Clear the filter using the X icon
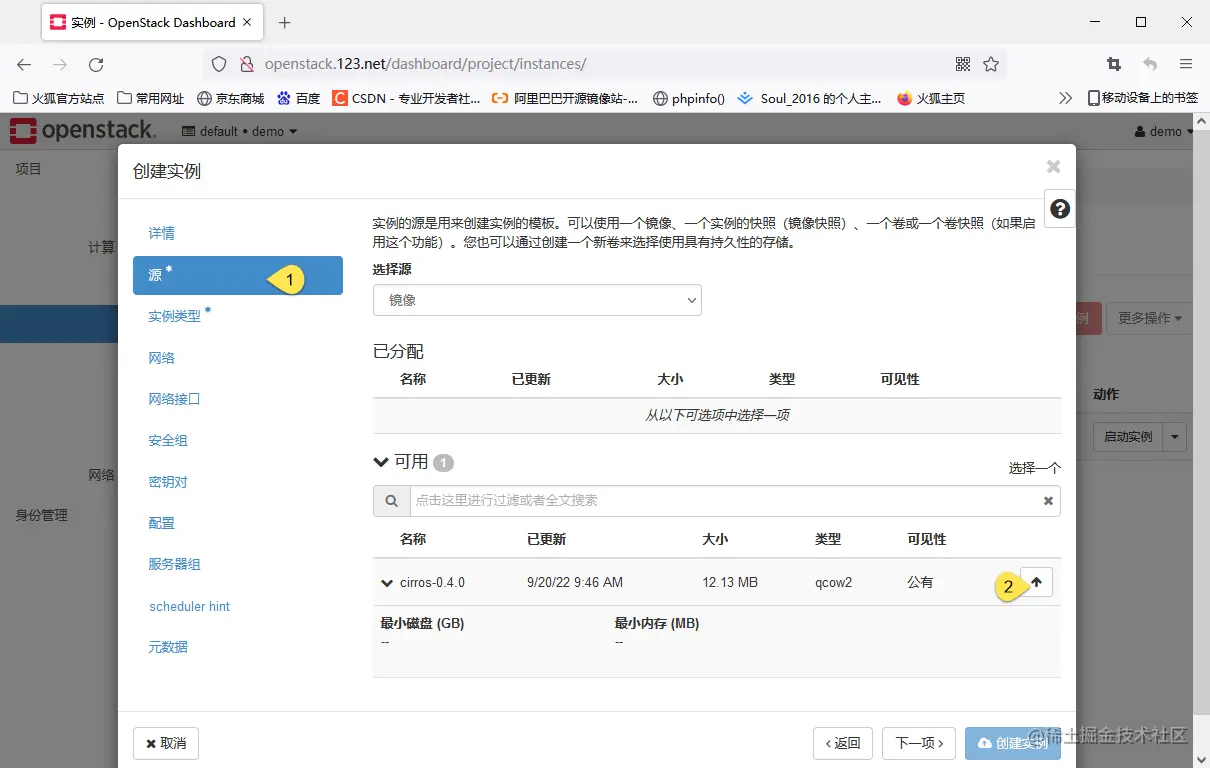1210x768 pixels. [x=1047, y=500]
